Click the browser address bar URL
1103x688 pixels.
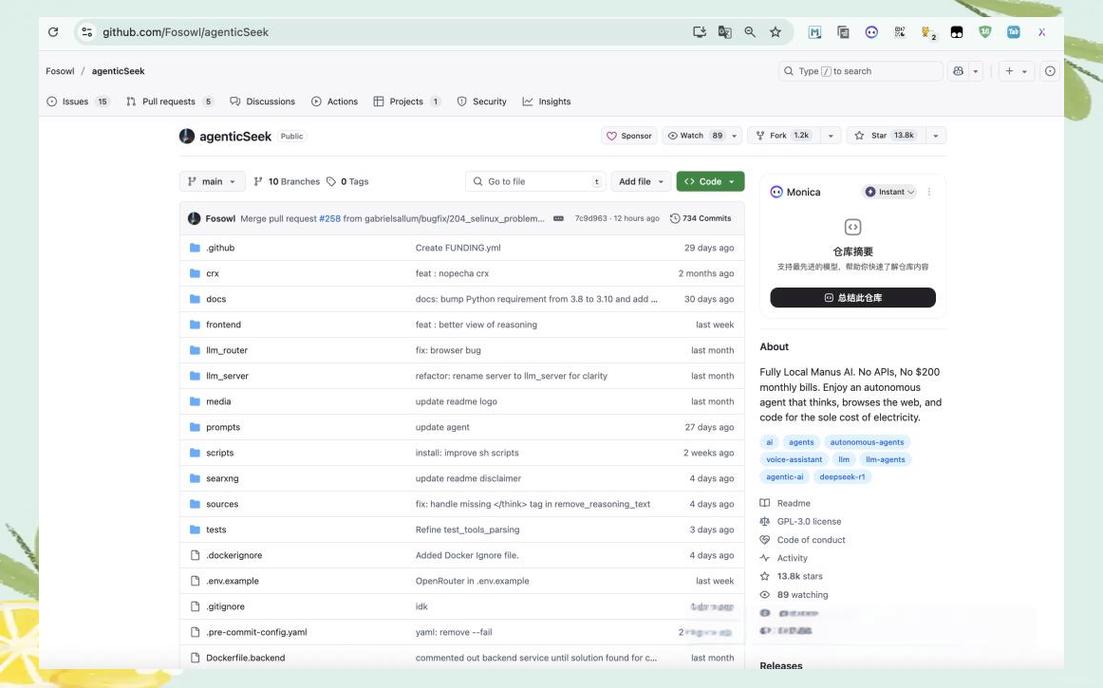pyautogui.click(x=186, y=32)
